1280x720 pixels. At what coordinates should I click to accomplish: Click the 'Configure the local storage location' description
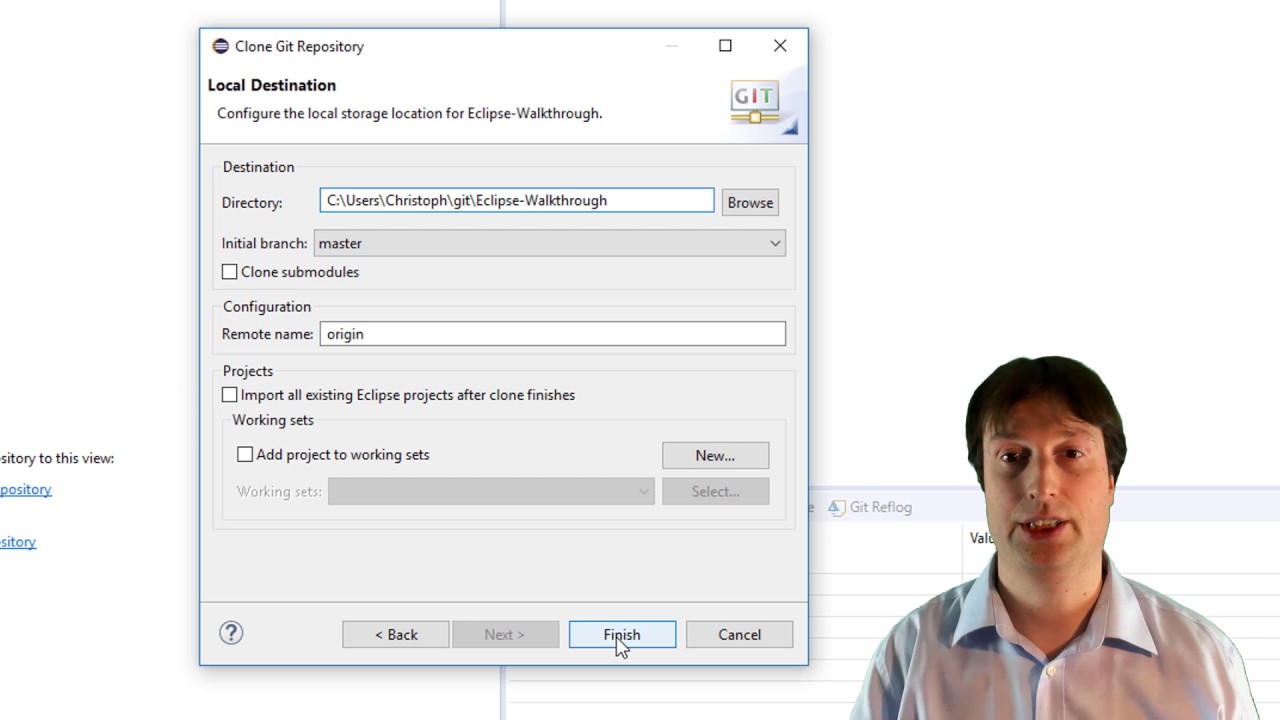click(410, 113)
